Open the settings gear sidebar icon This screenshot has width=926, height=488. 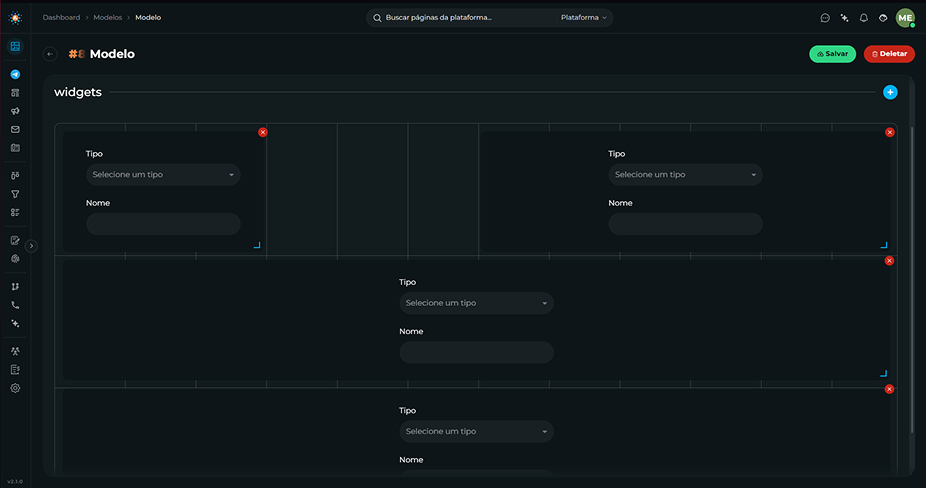15,388
